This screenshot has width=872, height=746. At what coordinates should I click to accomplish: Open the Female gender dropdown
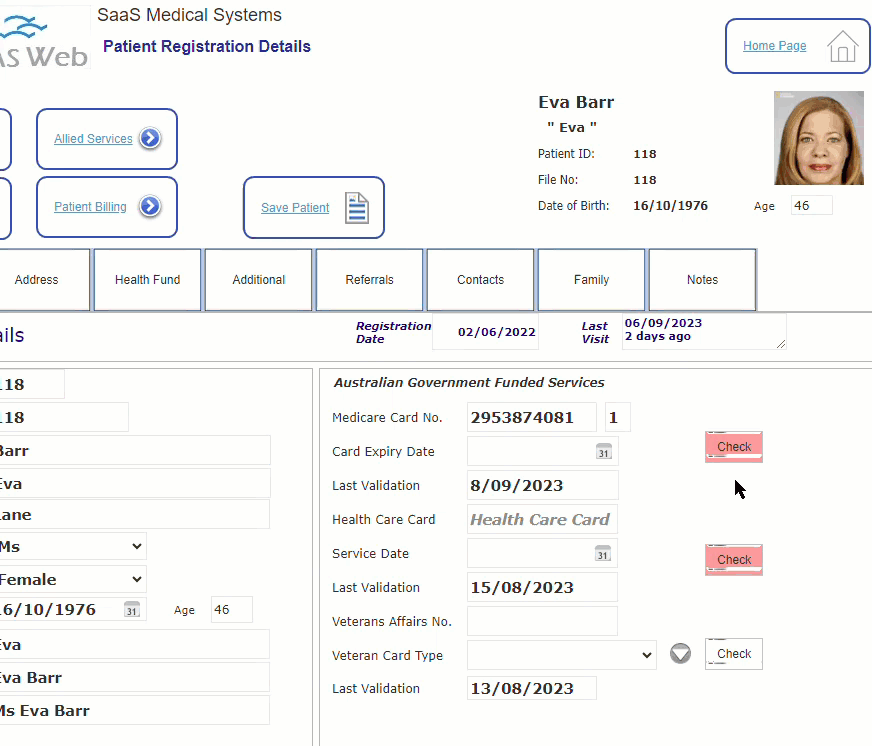tap(71, 579)
